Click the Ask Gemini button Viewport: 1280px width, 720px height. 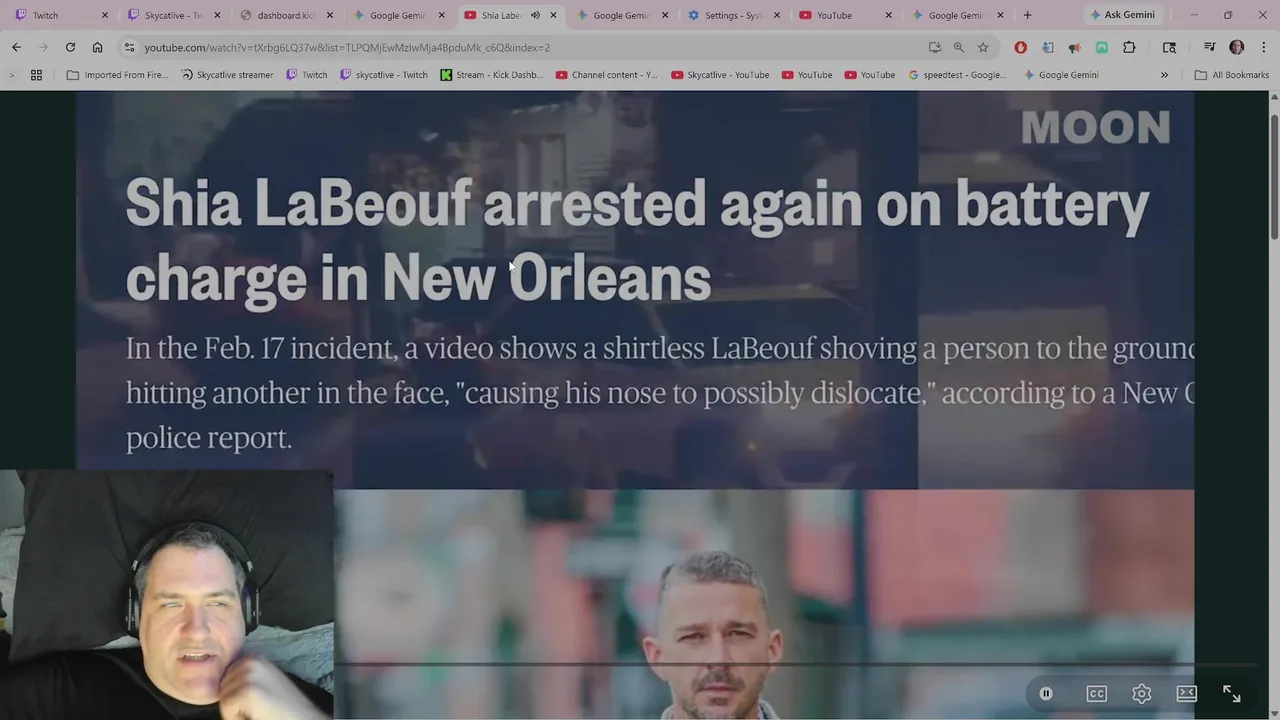(1122, 15)
